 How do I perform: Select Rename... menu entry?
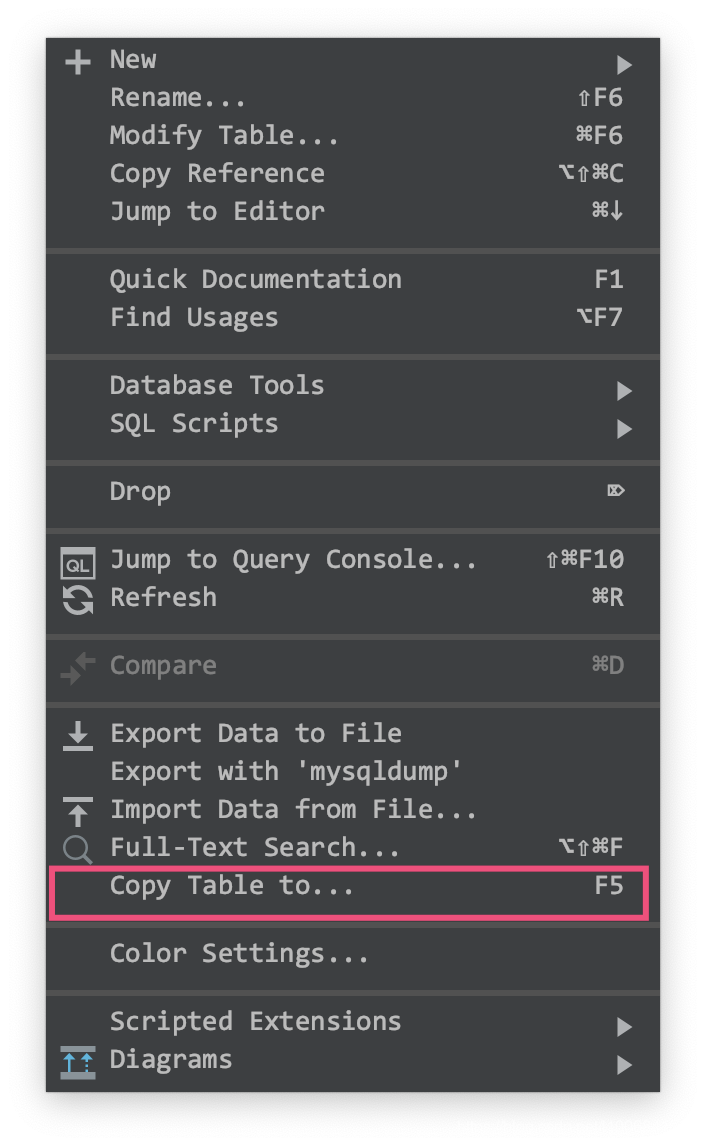pos(178,98)
